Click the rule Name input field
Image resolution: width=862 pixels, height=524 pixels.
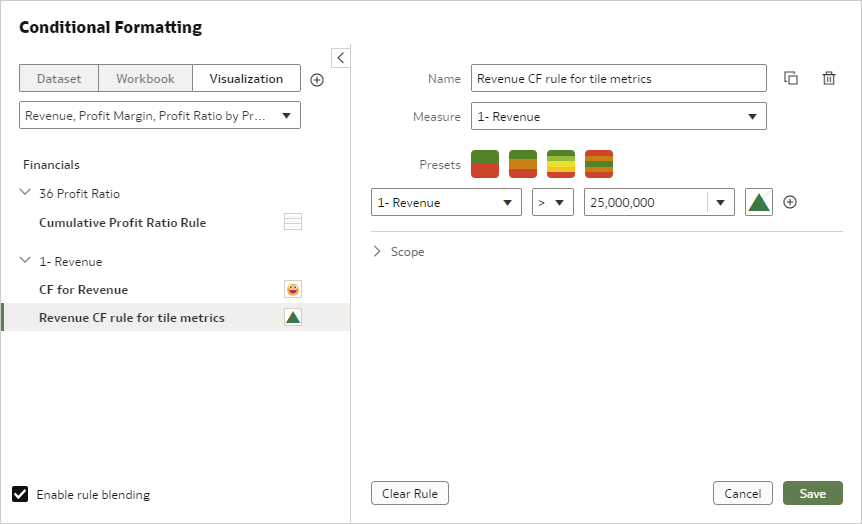tap(618, 78)
